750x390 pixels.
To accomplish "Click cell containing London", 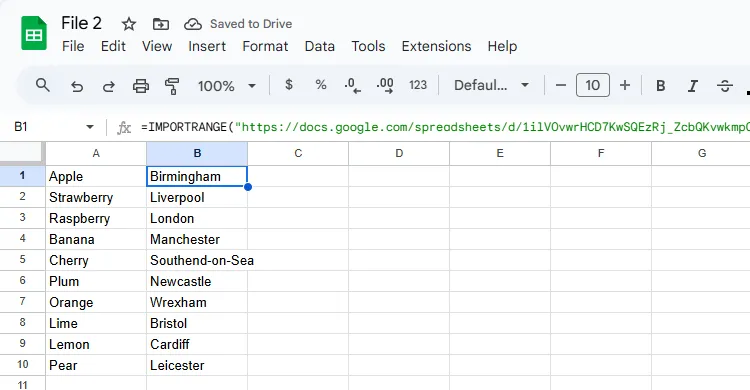I will pos(197,218).
